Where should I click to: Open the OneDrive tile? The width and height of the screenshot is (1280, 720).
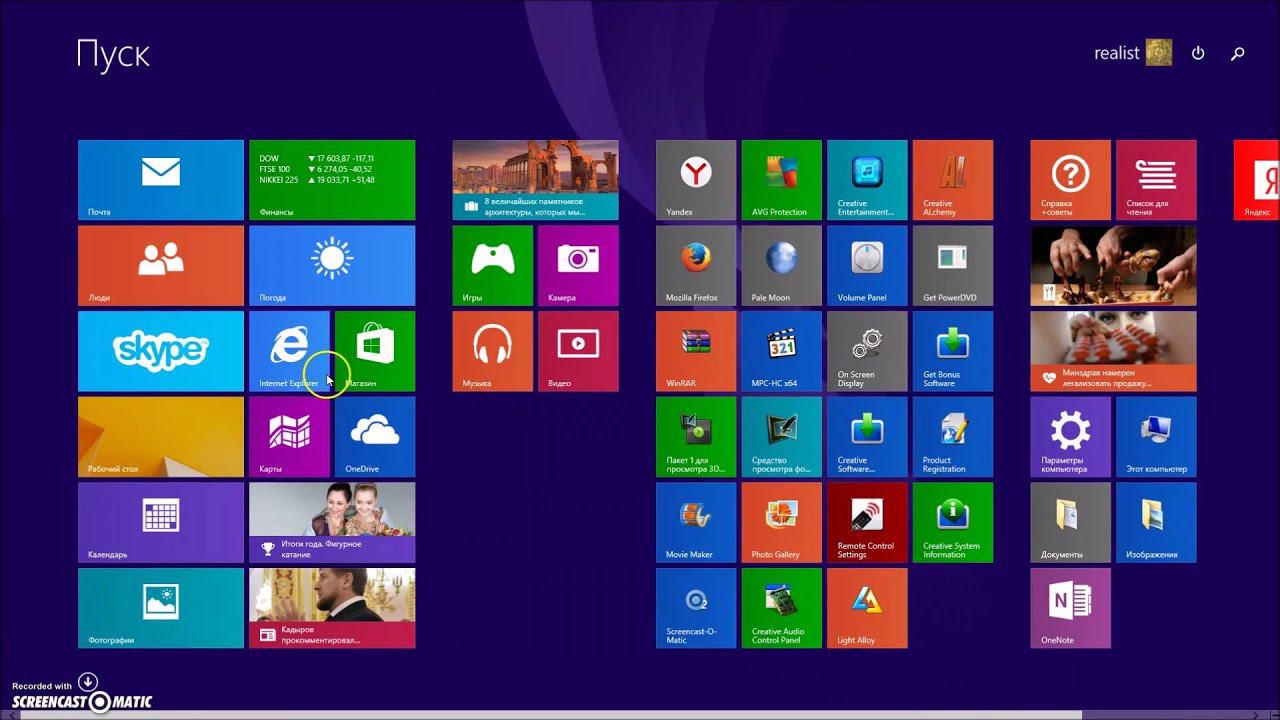375,437
